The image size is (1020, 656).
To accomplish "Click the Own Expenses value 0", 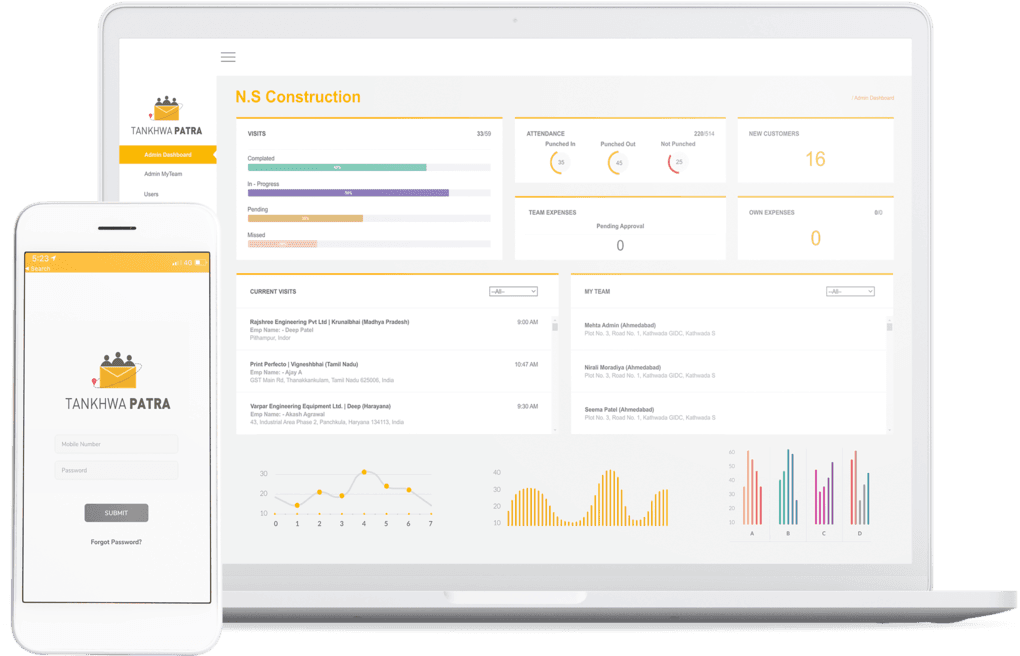I will point(816,238).
